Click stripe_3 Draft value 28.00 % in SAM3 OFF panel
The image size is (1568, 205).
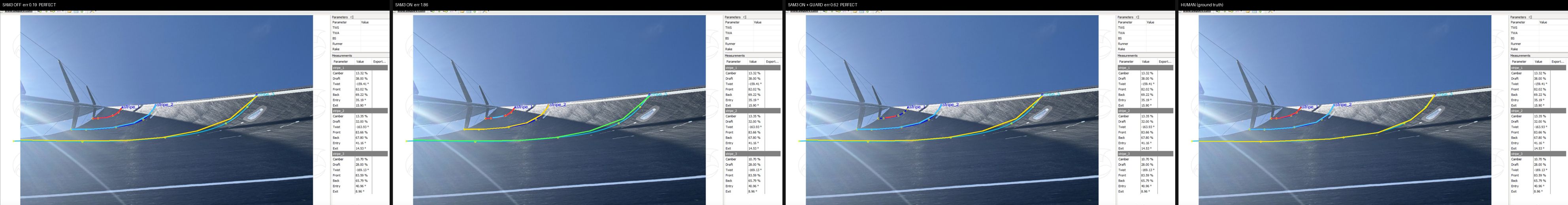(x=362, y=165)
